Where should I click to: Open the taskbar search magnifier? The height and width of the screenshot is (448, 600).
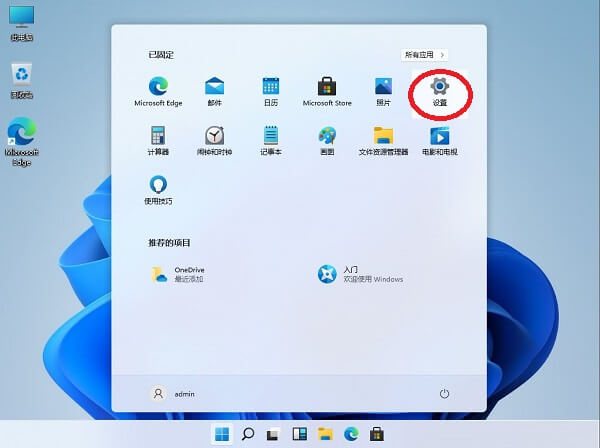(x=248, y=434)
